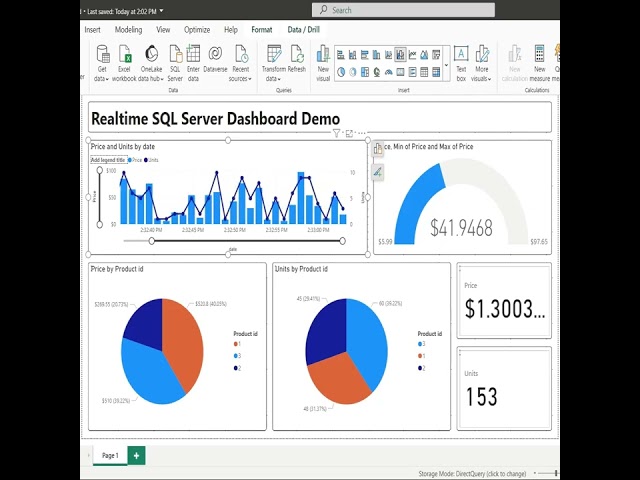Create a New measure
The image size is (640, 480).
pos(540,63)
